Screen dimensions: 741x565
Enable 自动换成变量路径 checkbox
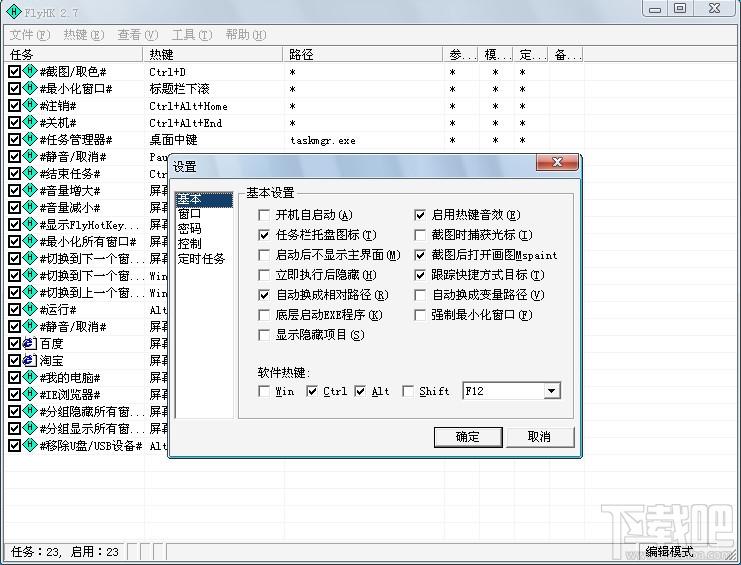[x=420, y=295]
